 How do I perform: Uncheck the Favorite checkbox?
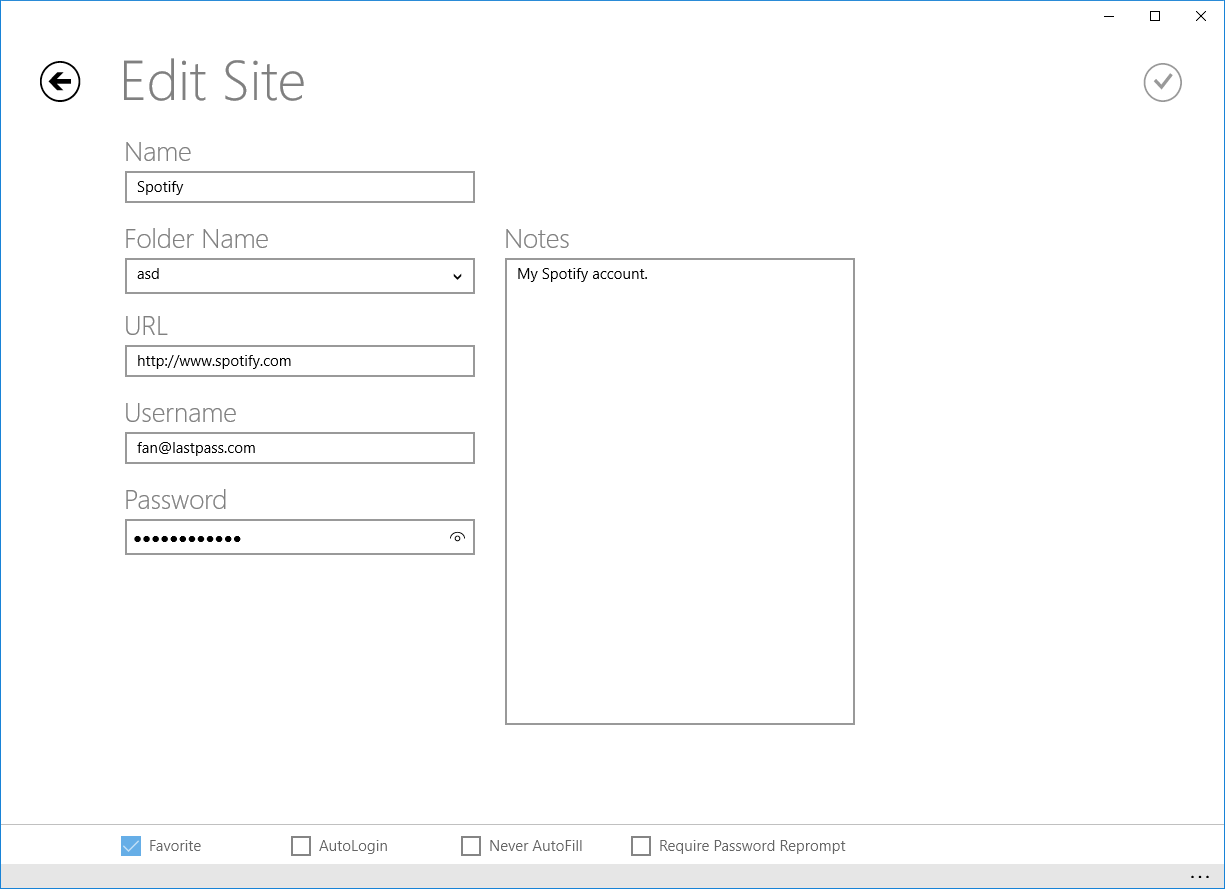[130, 845]
